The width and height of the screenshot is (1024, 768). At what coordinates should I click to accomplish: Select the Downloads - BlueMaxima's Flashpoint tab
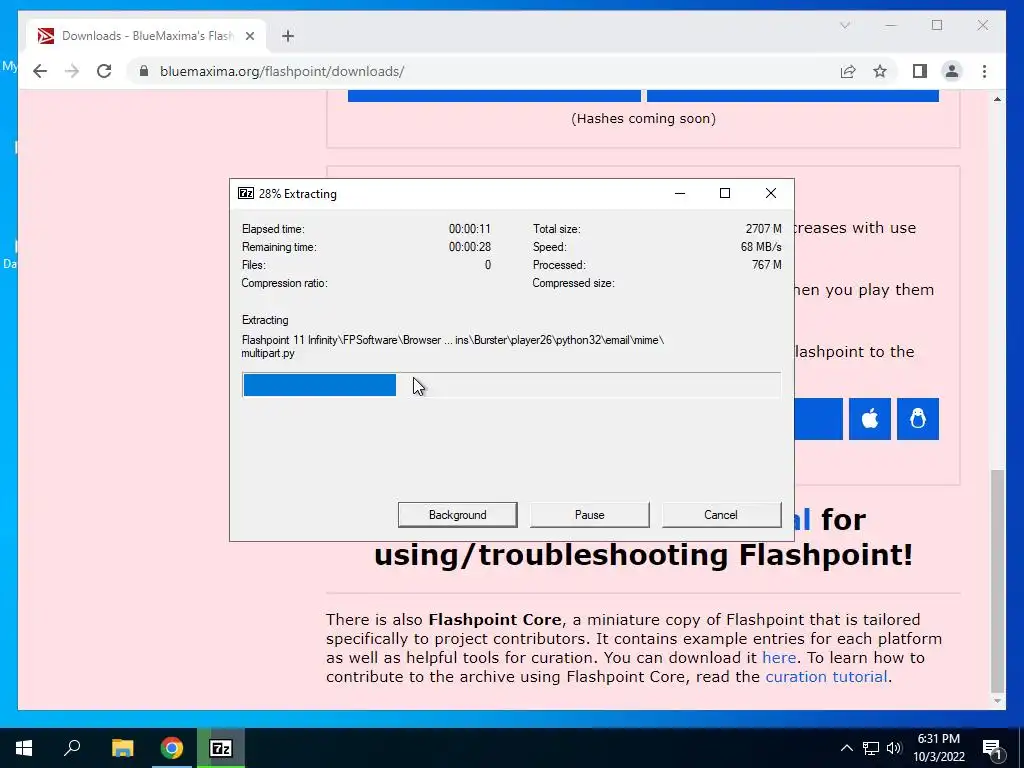click(x=147, y=36)
